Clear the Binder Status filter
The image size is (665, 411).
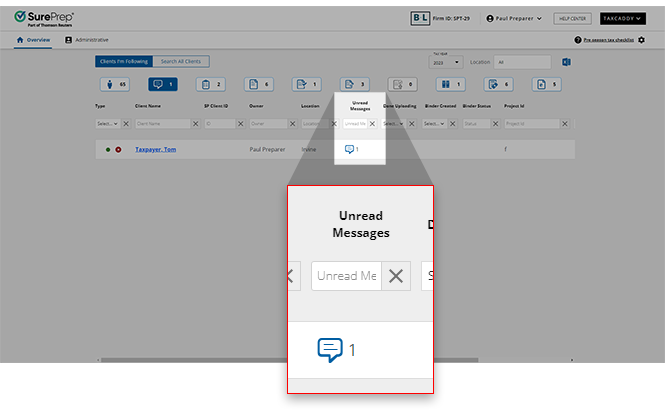click(495, 124)
